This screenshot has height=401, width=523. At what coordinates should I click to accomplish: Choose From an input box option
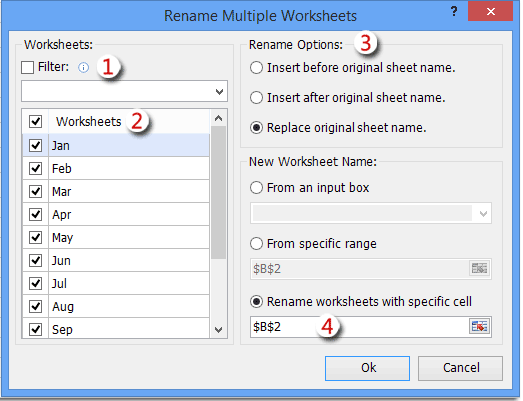256,188
